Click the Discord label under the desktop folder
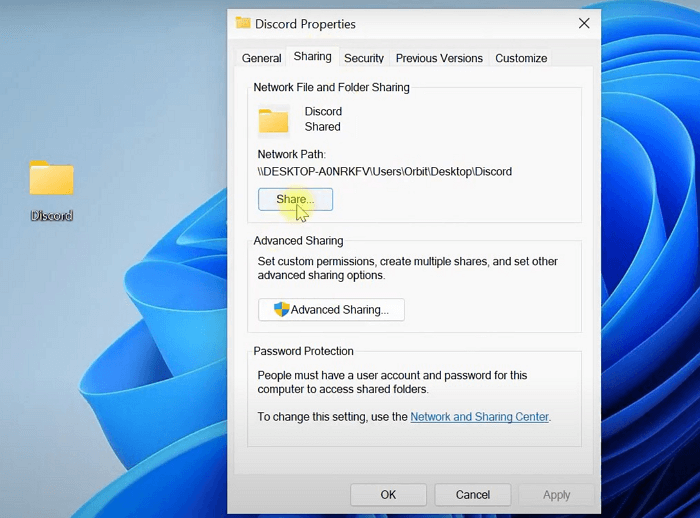This screenshot has height=518, width=700. pos(51,216)
